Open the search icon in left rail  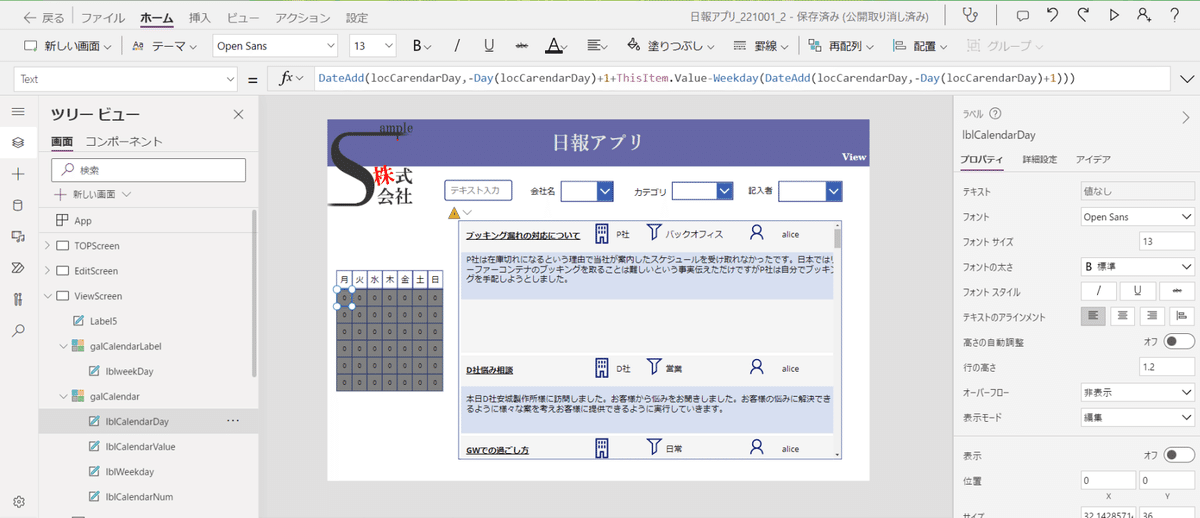[x=18, y=330]
